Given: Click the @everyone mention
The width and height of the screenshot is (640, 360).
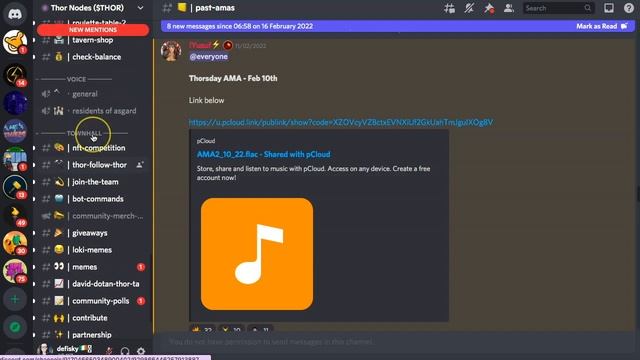Looking at the screenshot, I should pyautogui.click(x=209, y=57).
